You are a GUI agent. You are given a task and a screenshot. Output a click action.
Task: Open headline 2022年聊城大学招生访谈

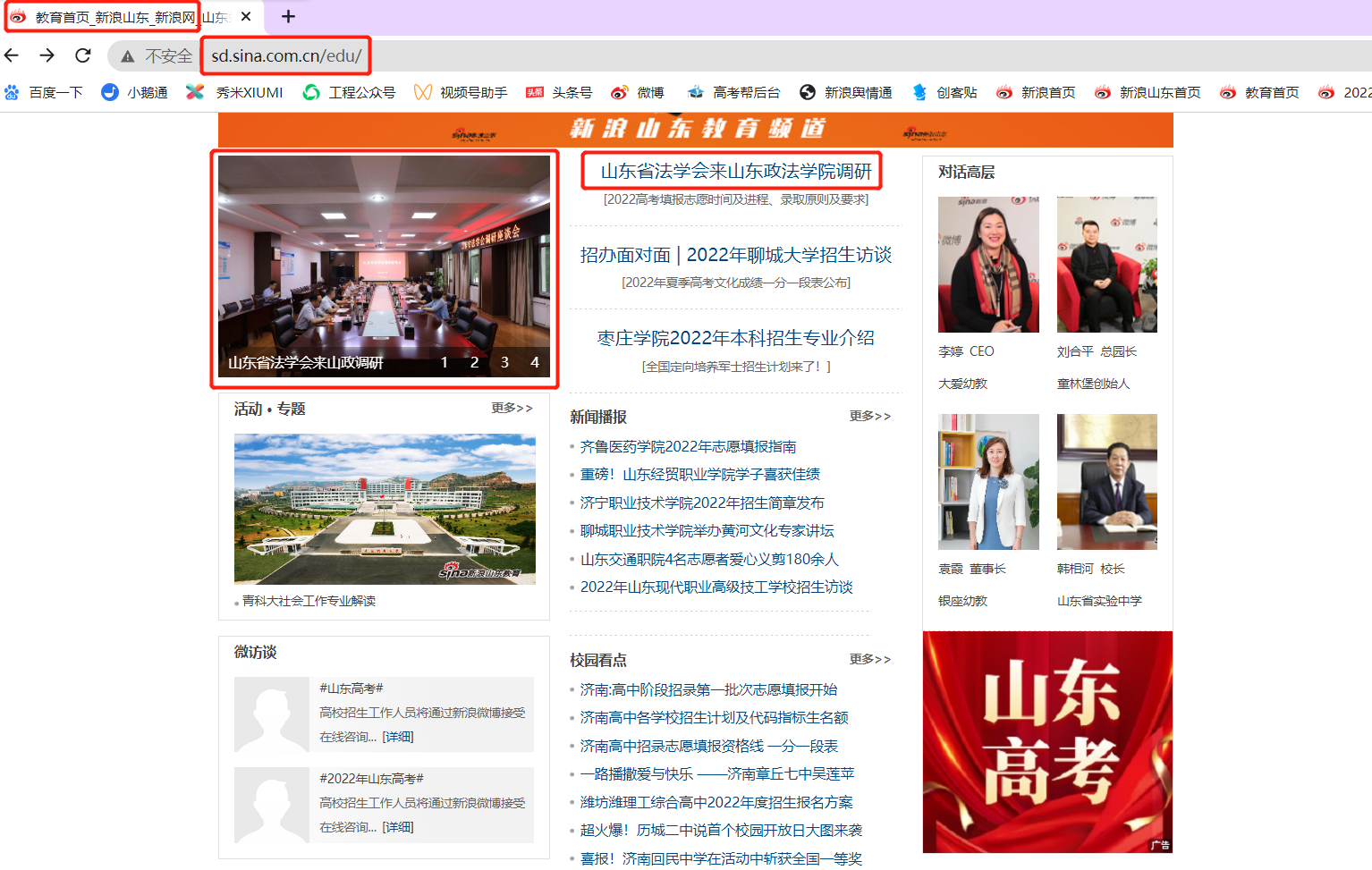click(x=736, y=255)
